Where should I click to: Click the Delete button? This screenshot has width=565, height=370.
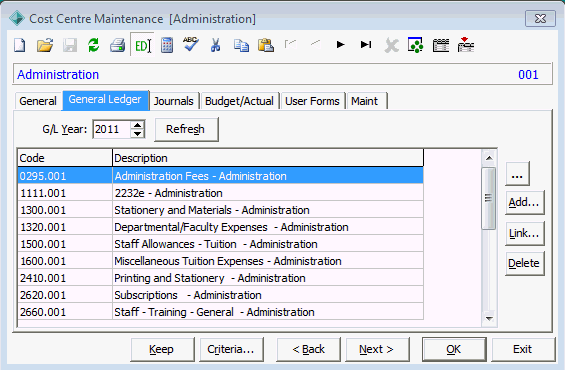point(524,264)
